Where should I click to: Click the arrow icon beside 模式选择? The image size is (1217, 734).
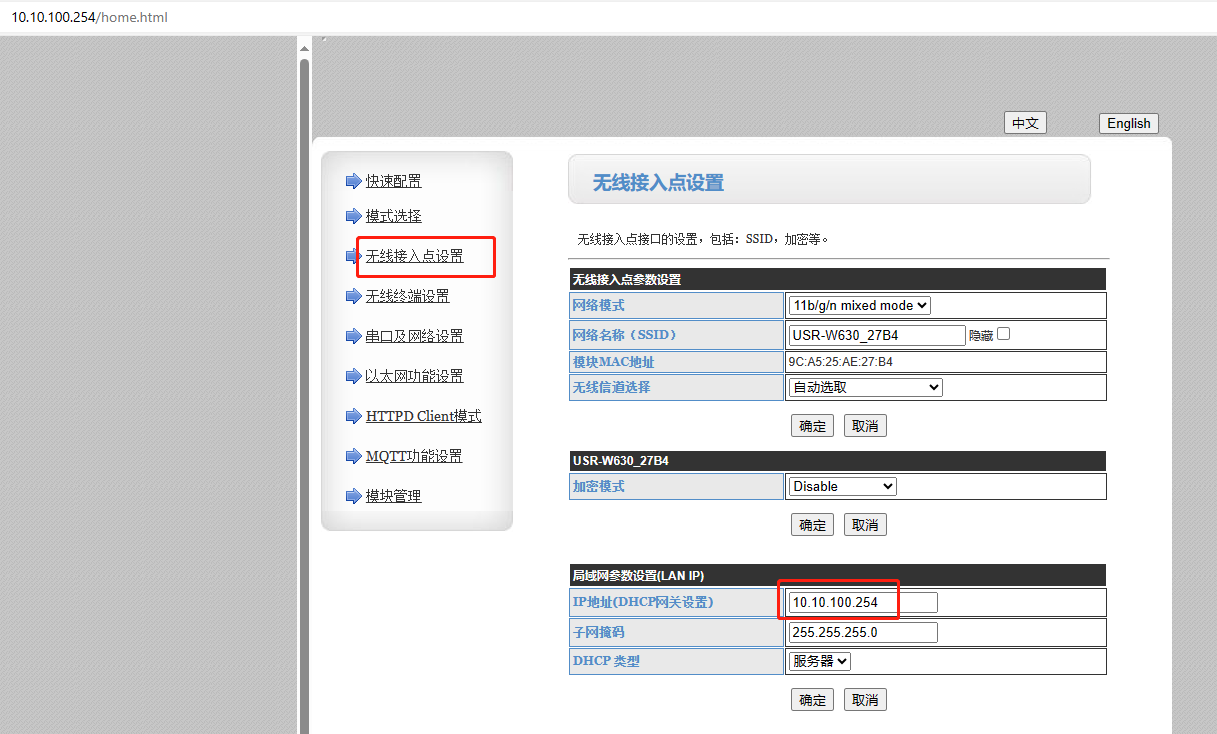coord(352,216)
